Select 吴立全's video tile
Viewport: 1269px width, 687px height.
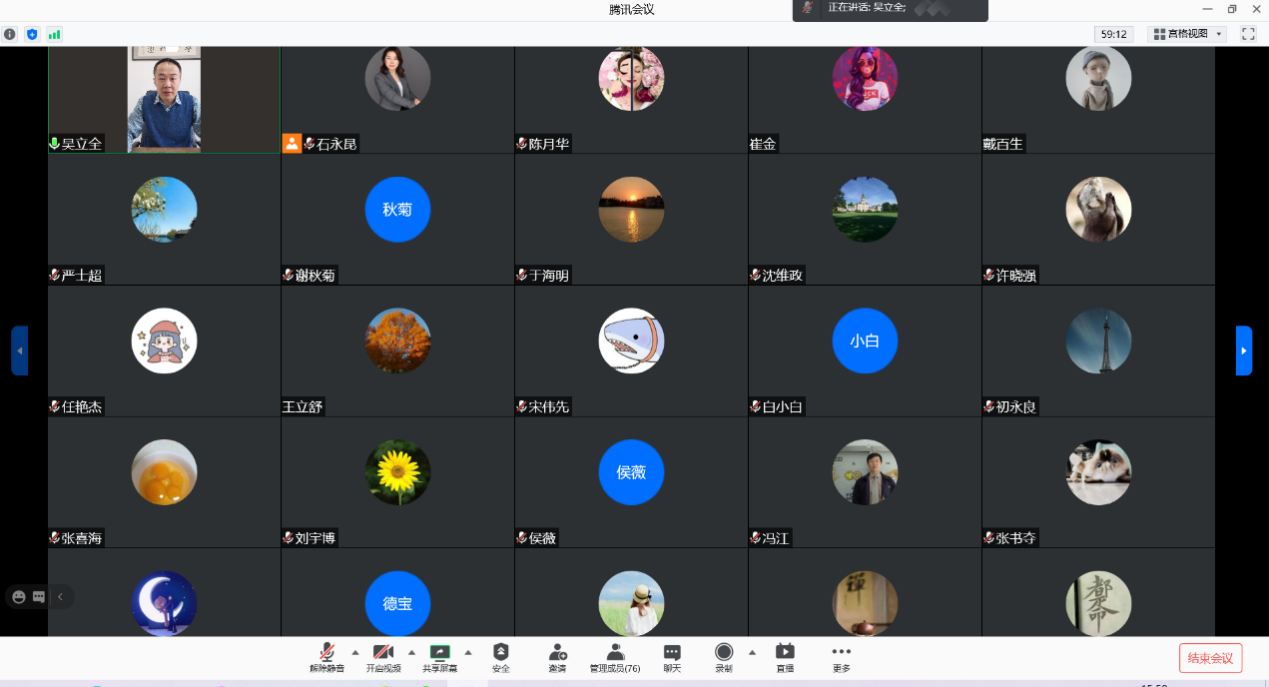coord(164,99)
